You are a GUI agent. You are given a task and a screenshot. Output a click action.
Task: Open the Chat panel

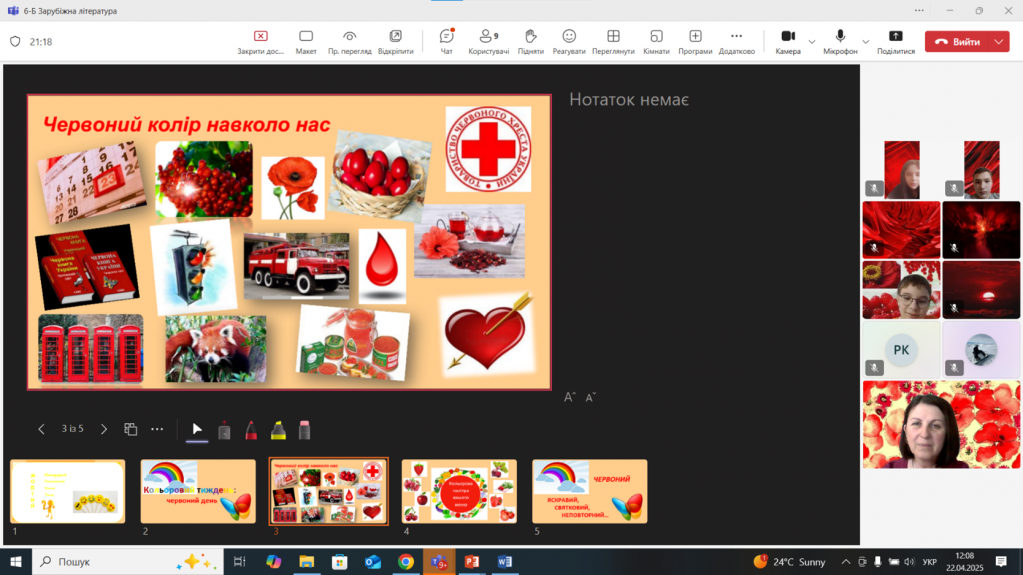coord(446,41)
